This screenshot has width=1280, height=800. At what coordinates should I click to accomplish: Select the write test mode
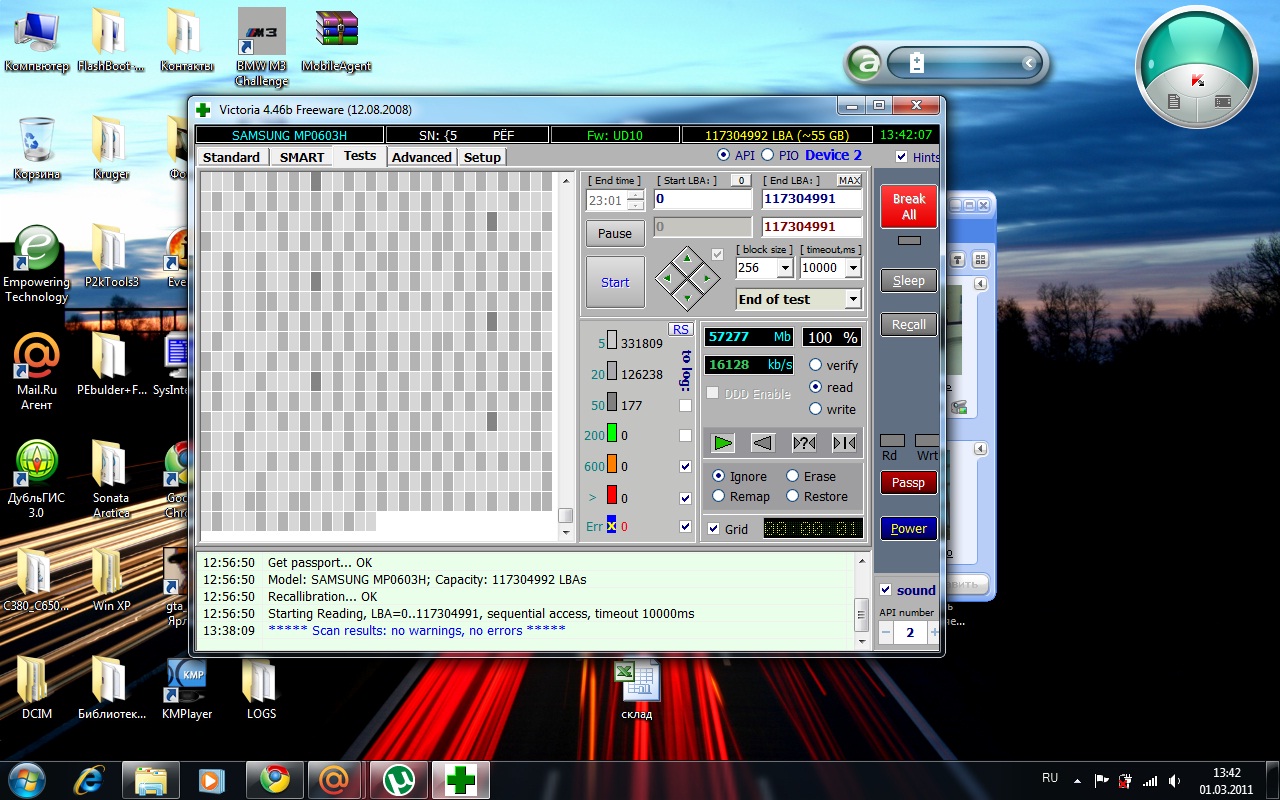[x=816, y=409]
